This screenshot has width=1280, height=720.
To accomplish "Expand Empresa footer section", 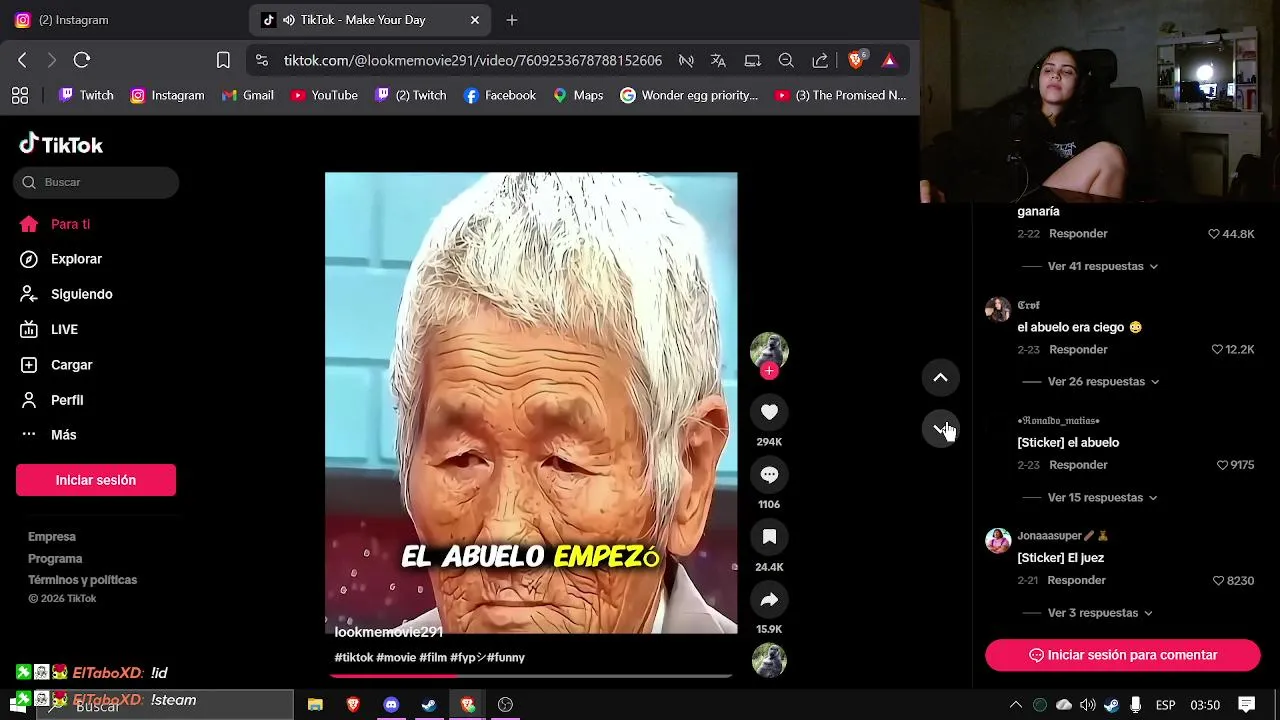I will pyautogui.click(x=52, y=537).
